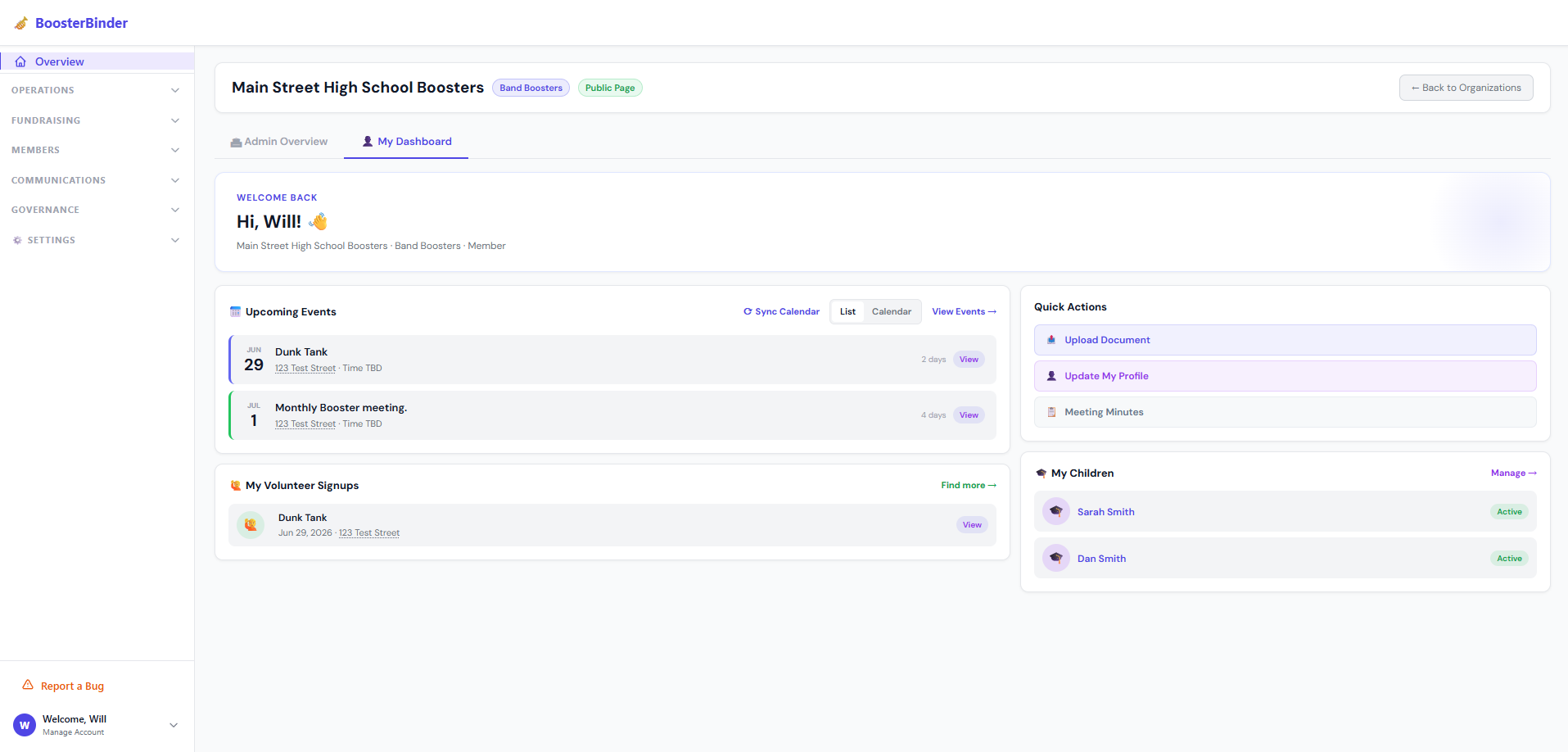Image resolution: width=1568 pixels, height=752 pixels.
Task: Select the My Dashboard tab
Action: click(x=406, y=142)
